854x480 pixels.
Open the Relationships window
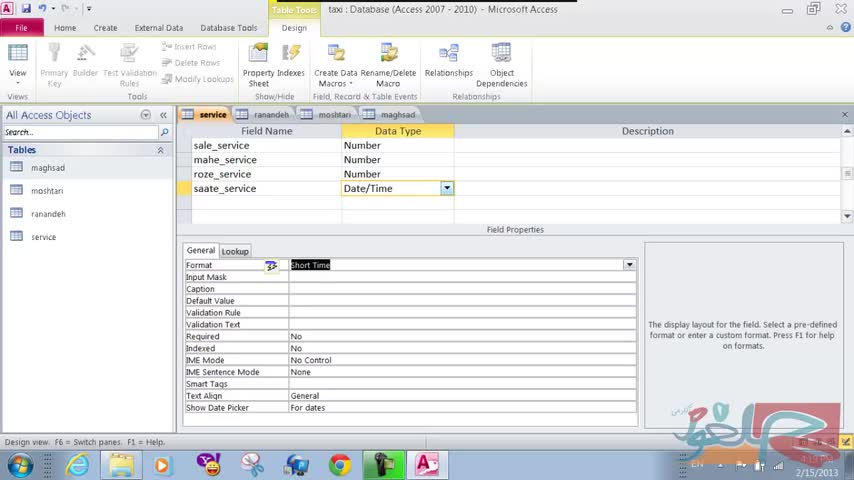coord(449,60)
